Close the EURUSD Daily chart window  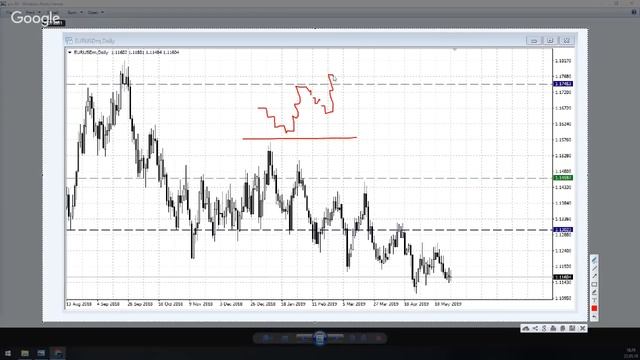566,40
